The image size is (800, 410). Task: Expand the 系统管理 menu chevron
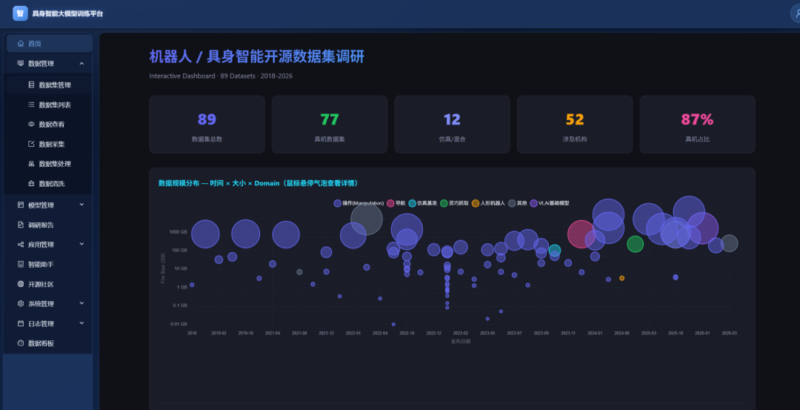(82, 303)
